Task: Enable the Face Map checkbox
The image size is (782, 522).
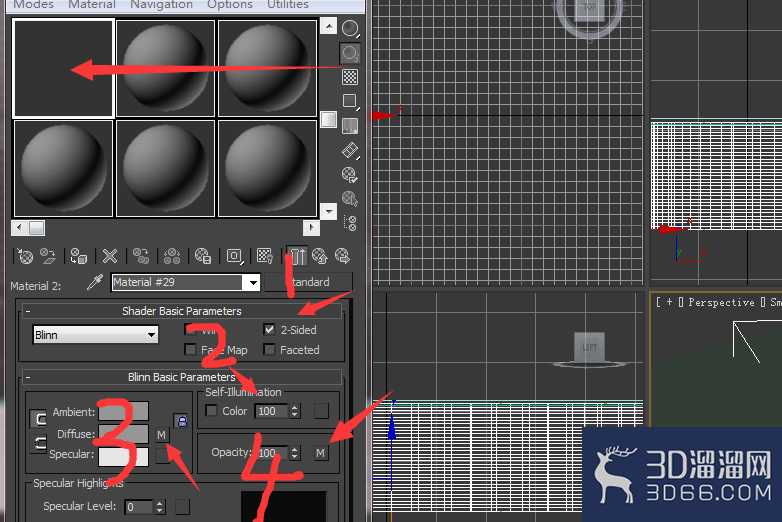Action: (190, 349)
